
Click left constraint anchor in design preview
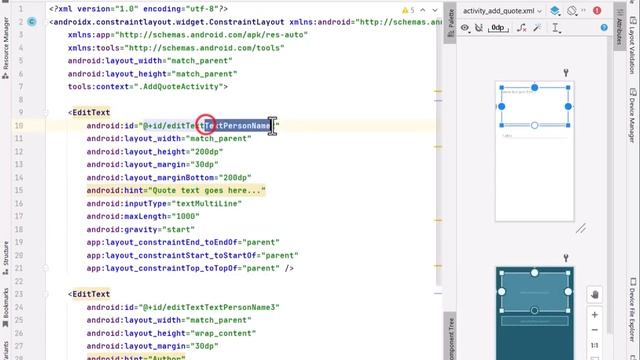502,107
